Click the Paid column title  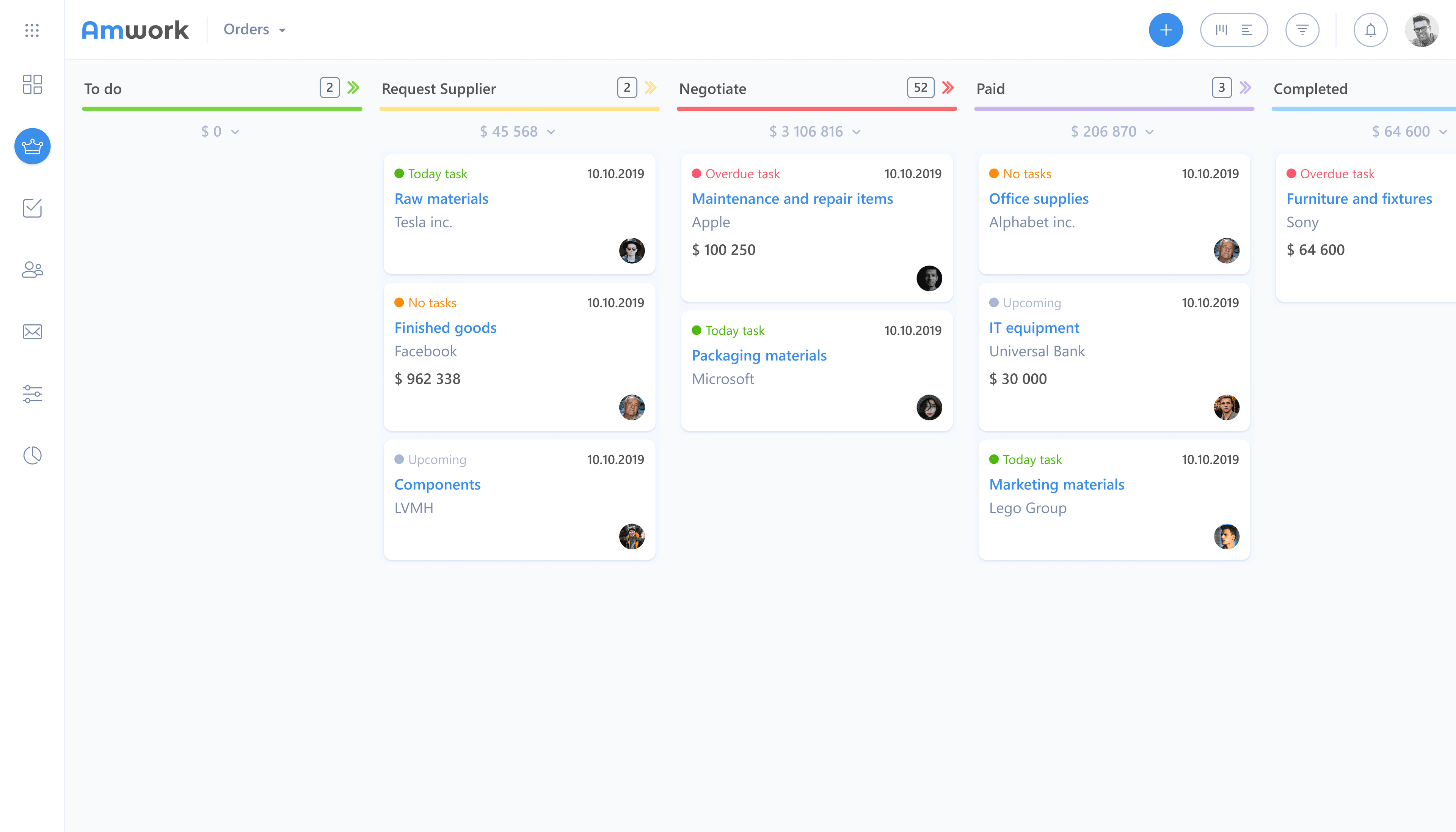click(990, 88)
